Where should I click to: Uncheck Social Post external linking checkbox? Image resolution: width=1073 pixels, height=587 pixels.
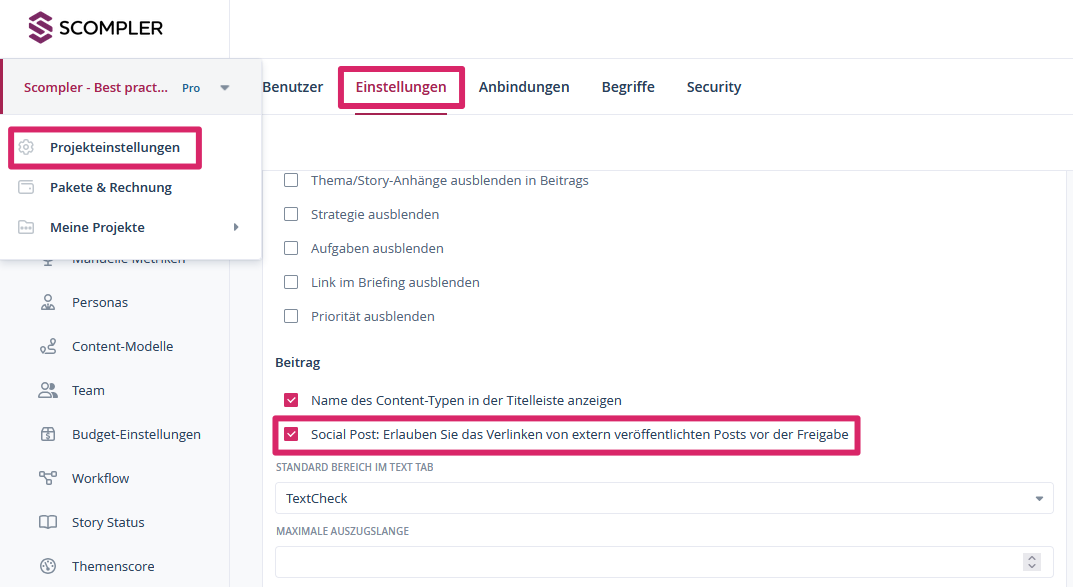pyautogui.click(x=291, y=434)
